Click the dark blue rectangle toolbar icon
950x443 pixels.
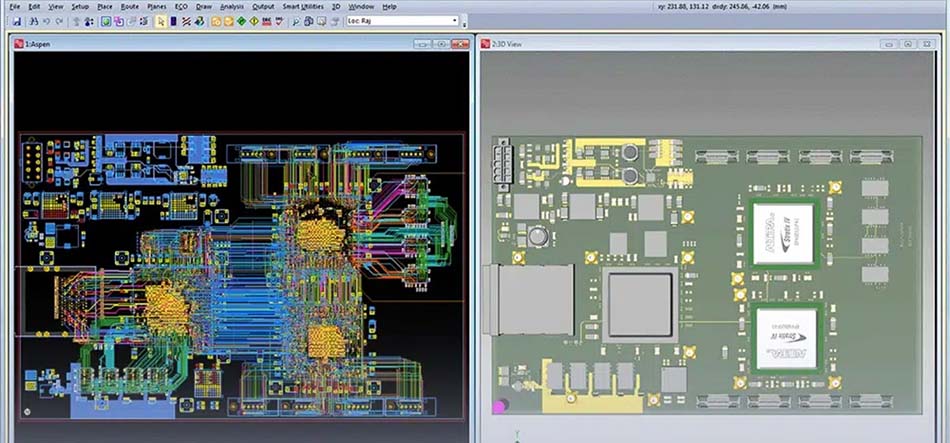coord(173,21)
